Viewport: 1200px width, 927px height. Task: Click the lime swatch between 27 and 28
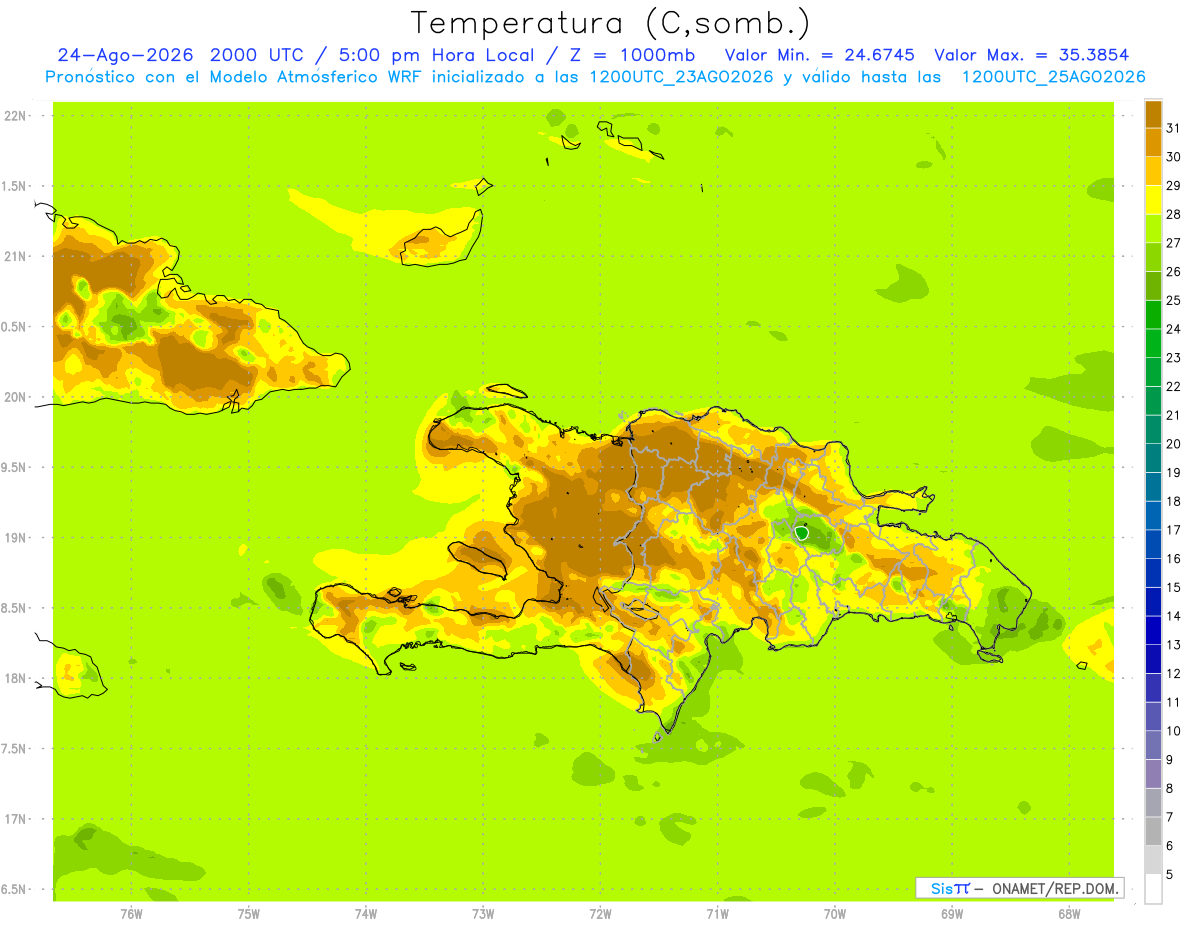pyautogui.click(x=1153, y=228)
